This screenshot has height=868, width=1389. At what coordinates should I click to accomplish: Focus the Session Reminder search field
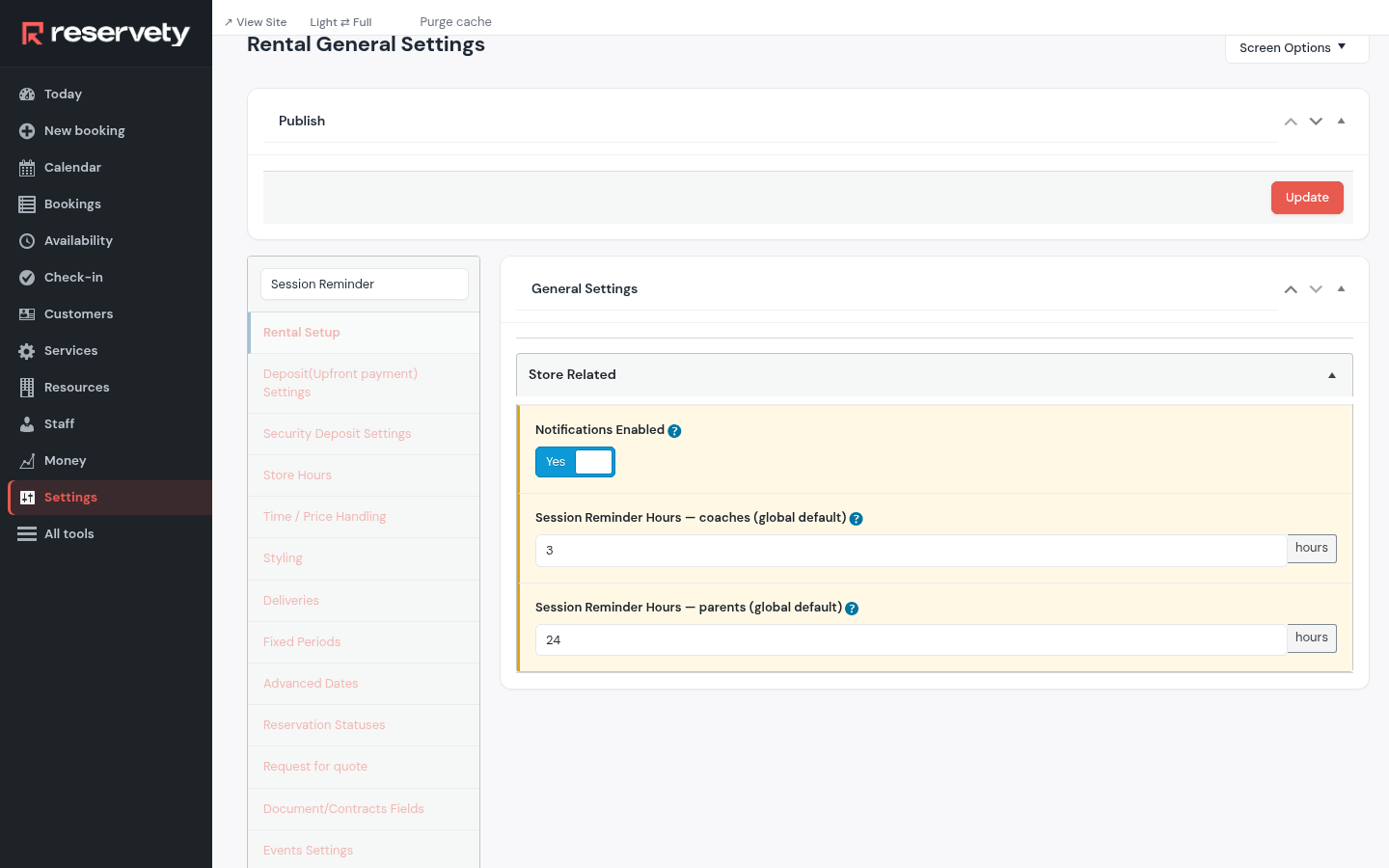click(x=365, y=285)
